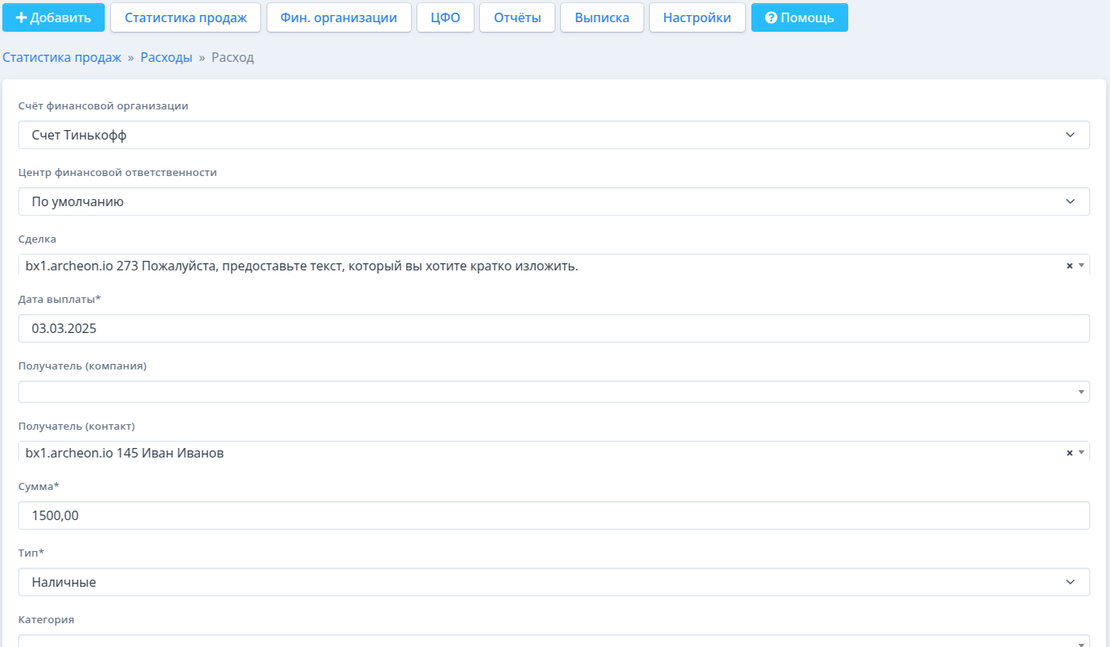Expand the Тип dropdown showing Наличные
Screen dimensions: 1110x647
coord(553,582)
